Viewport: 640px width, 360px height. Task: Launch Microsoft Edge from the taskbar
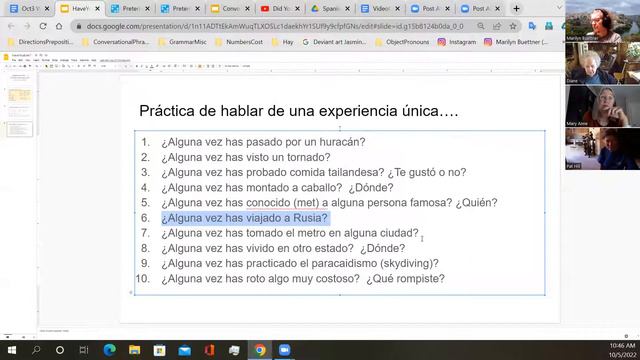click(x=109, y=350)
